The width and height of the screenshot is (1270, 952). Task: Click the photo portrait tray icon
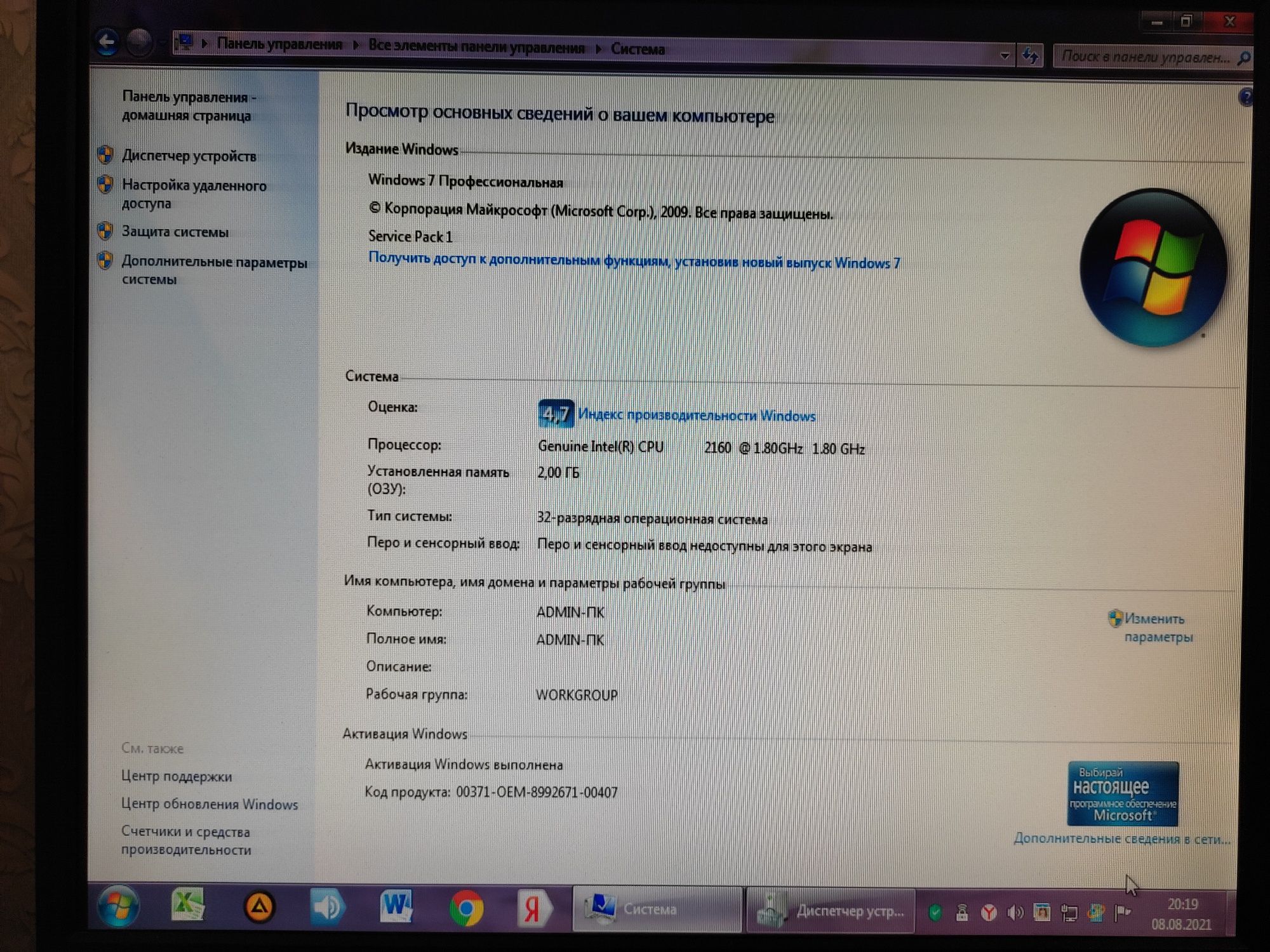tap(1042, 913)
